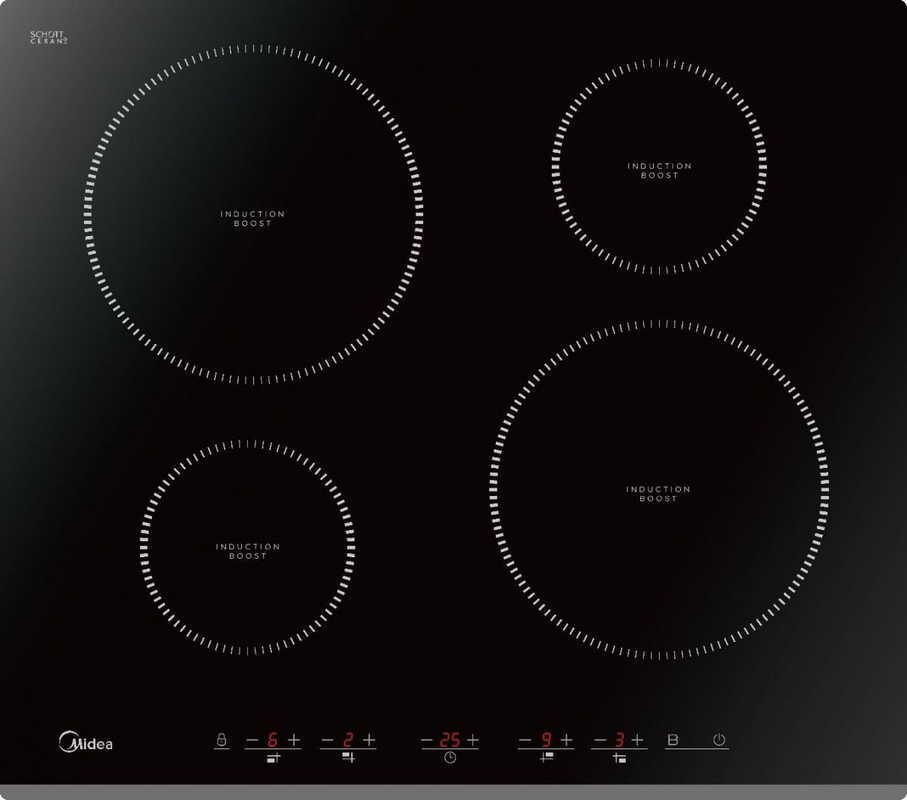Raise power on zone showing 3
The height and width of the screenshot is (800, 907).
pyautogui.click(x=638, y=740)
